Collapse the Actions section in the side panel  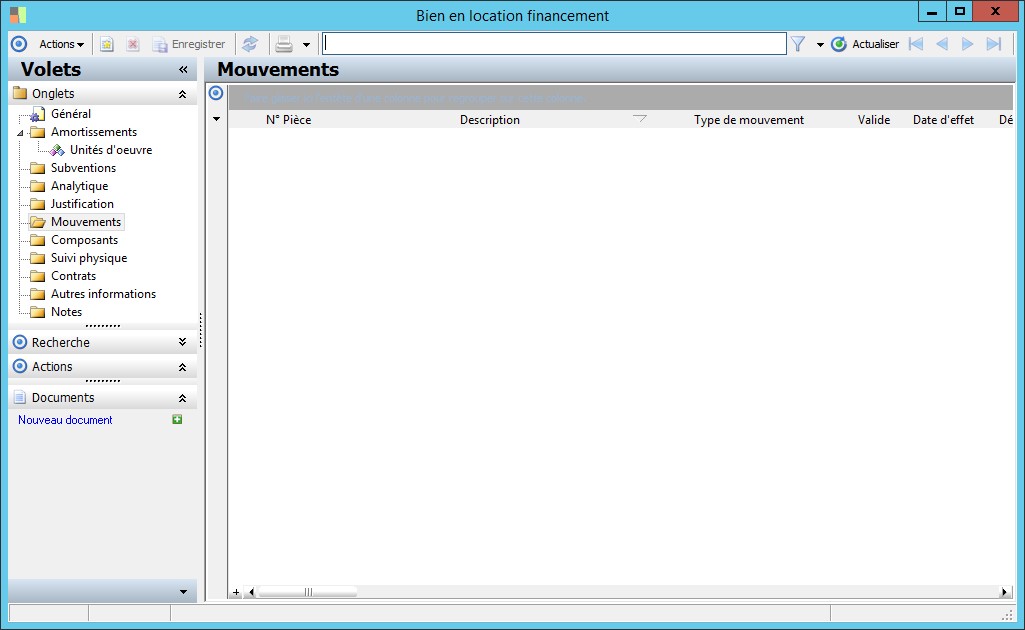pos(182,367)
